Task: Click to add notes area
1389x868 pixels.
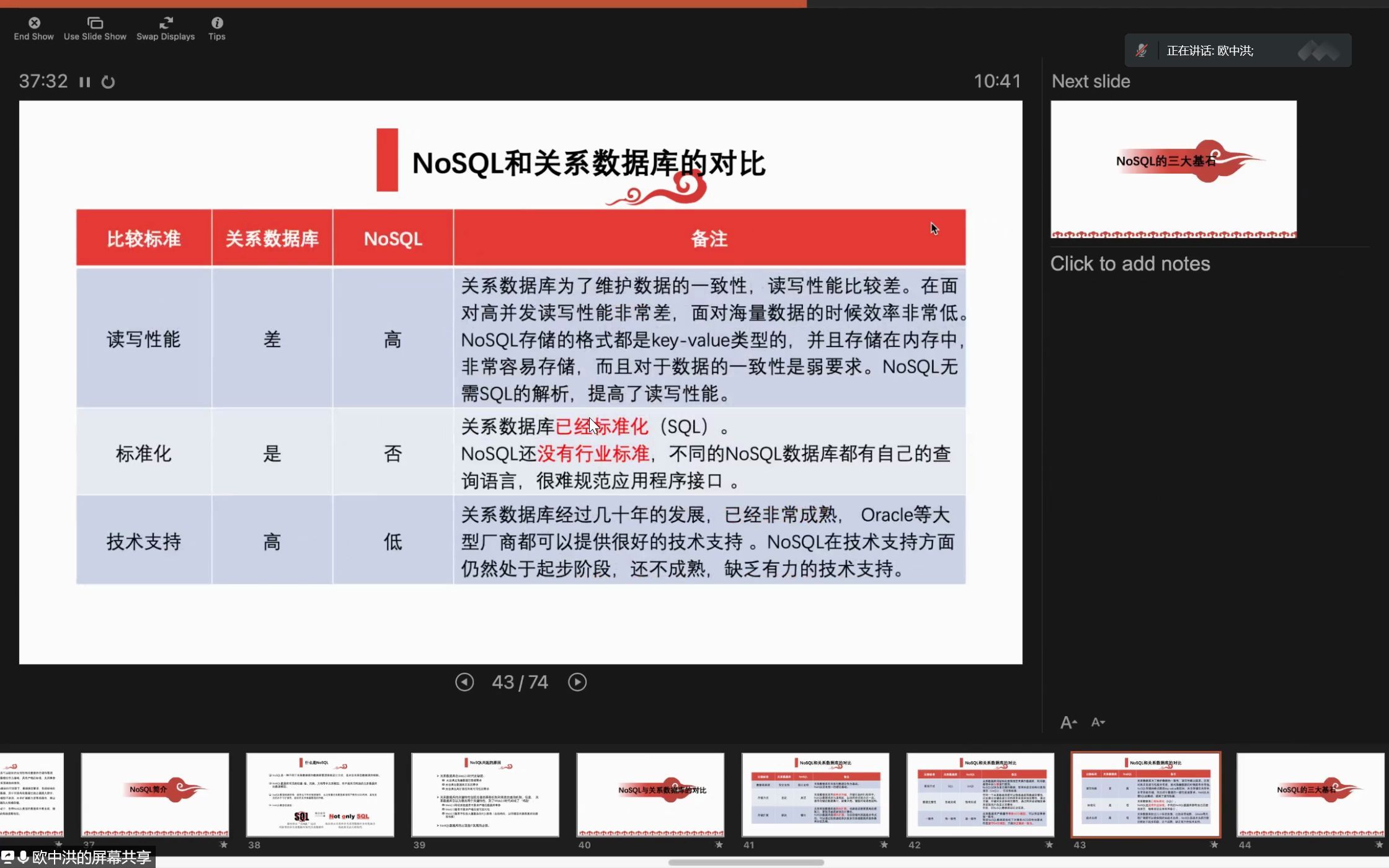Action: [1130, 264]
